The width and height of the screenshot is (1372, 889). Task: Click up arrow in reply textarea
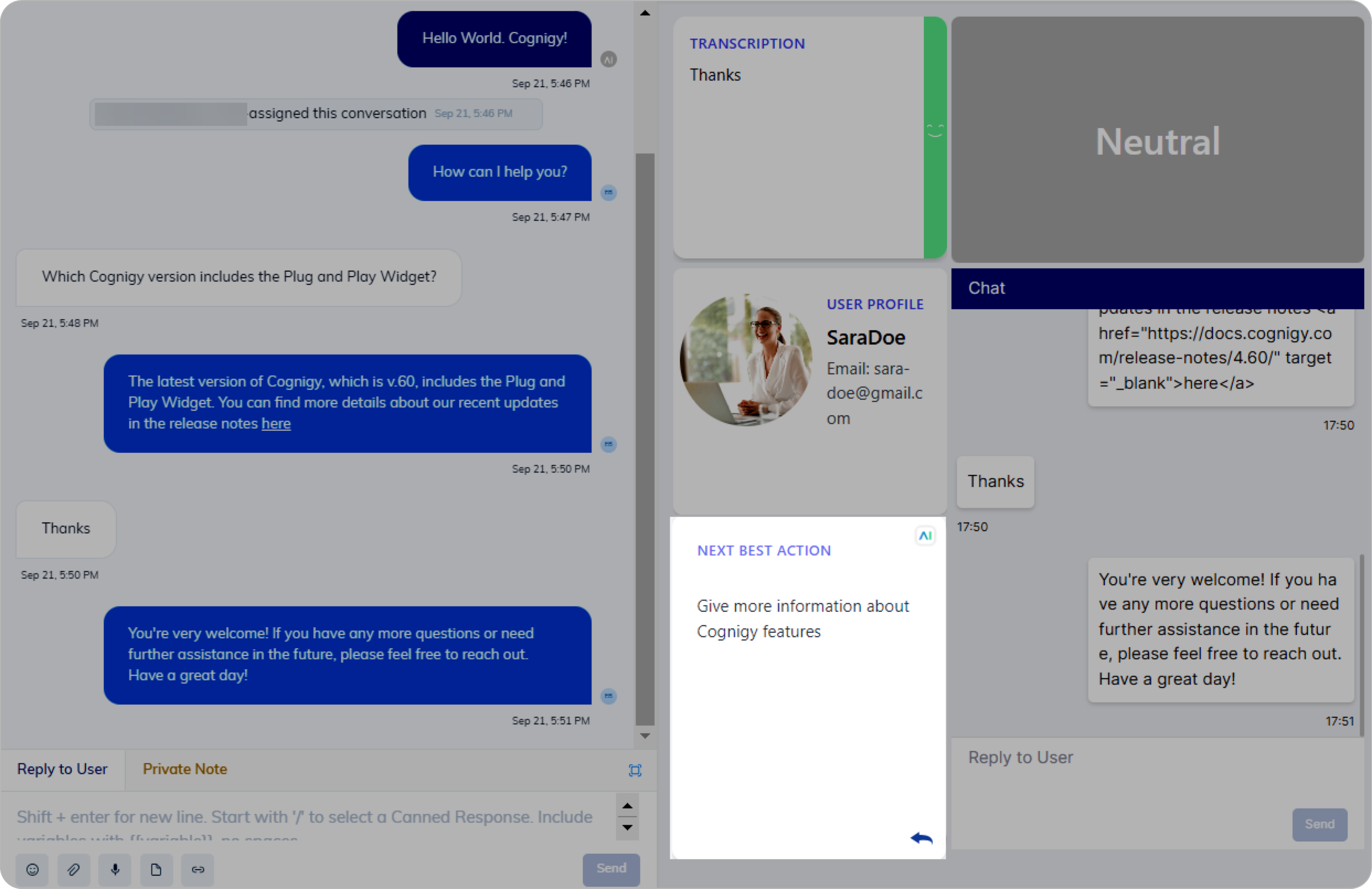click(x=627, y=806)
